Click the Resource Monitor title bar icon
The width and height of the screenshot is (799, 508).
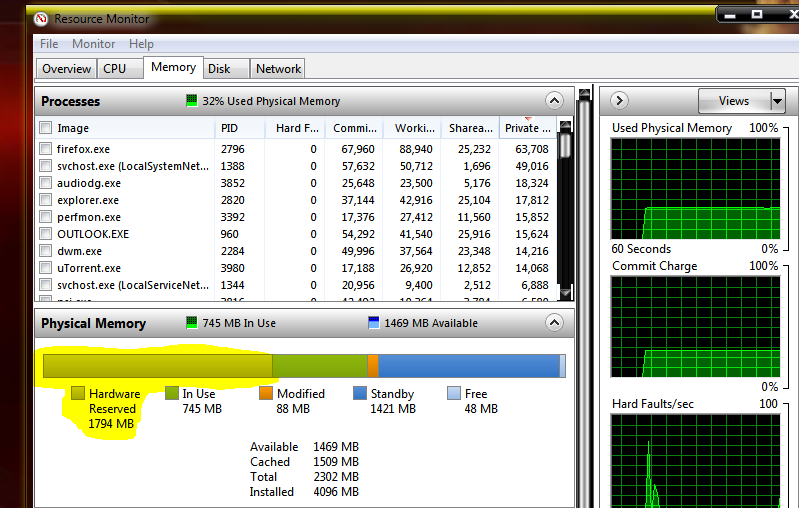(x=41, y=19)
